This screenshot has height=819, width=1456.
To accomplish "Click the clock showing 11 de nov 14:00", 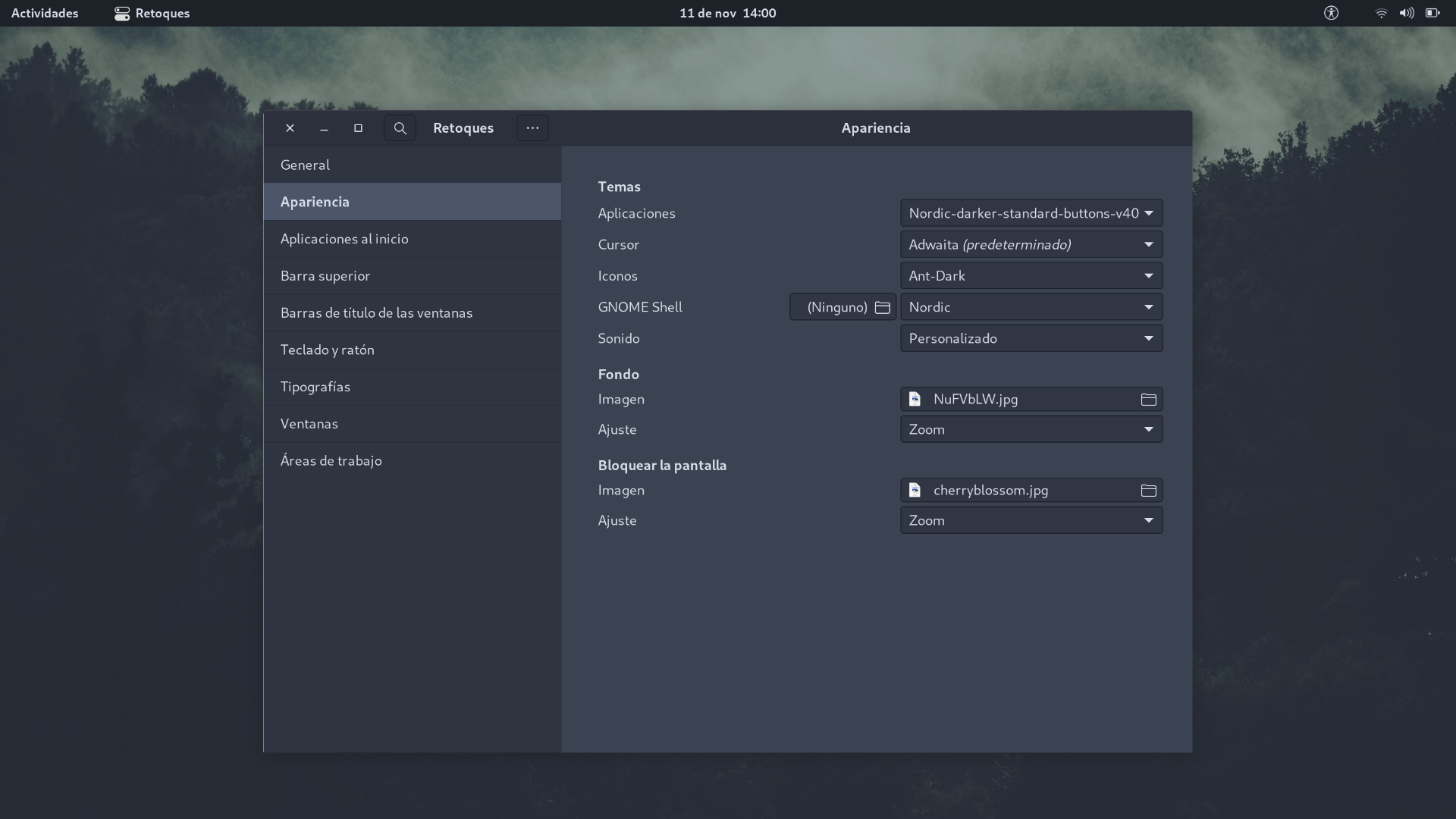I will tap(726, 13).
